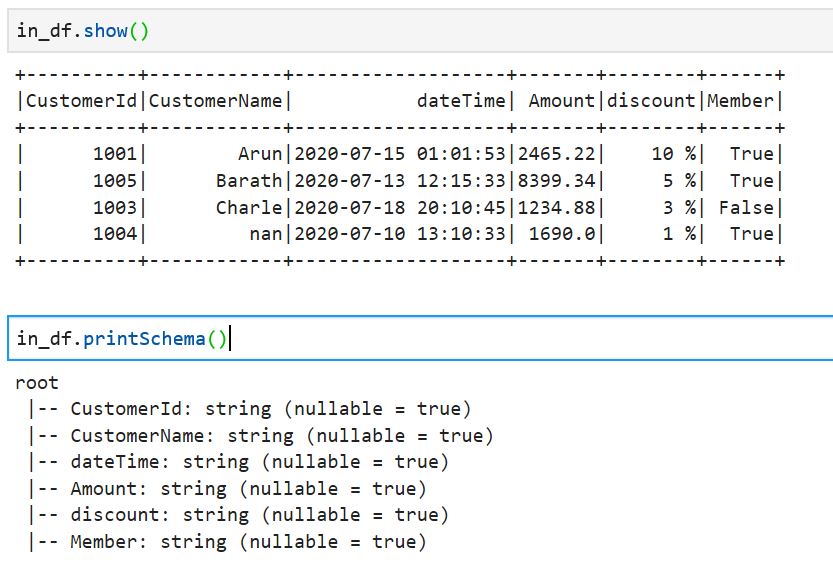
Task: Click datetime 2020-07-18 20:10:45
Action: (400, 207)
